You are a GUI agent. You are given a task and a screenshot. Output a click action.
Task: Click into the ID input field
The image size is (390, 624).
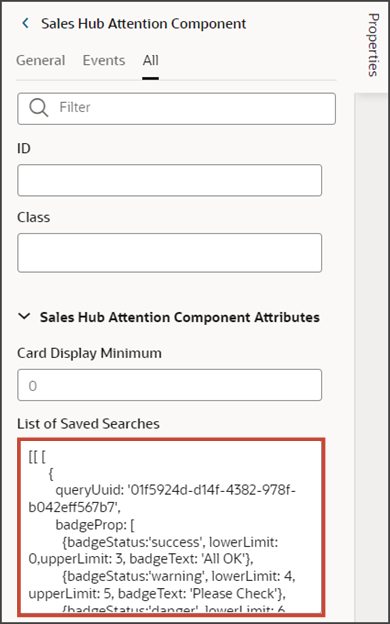click(x=170, y=180)
